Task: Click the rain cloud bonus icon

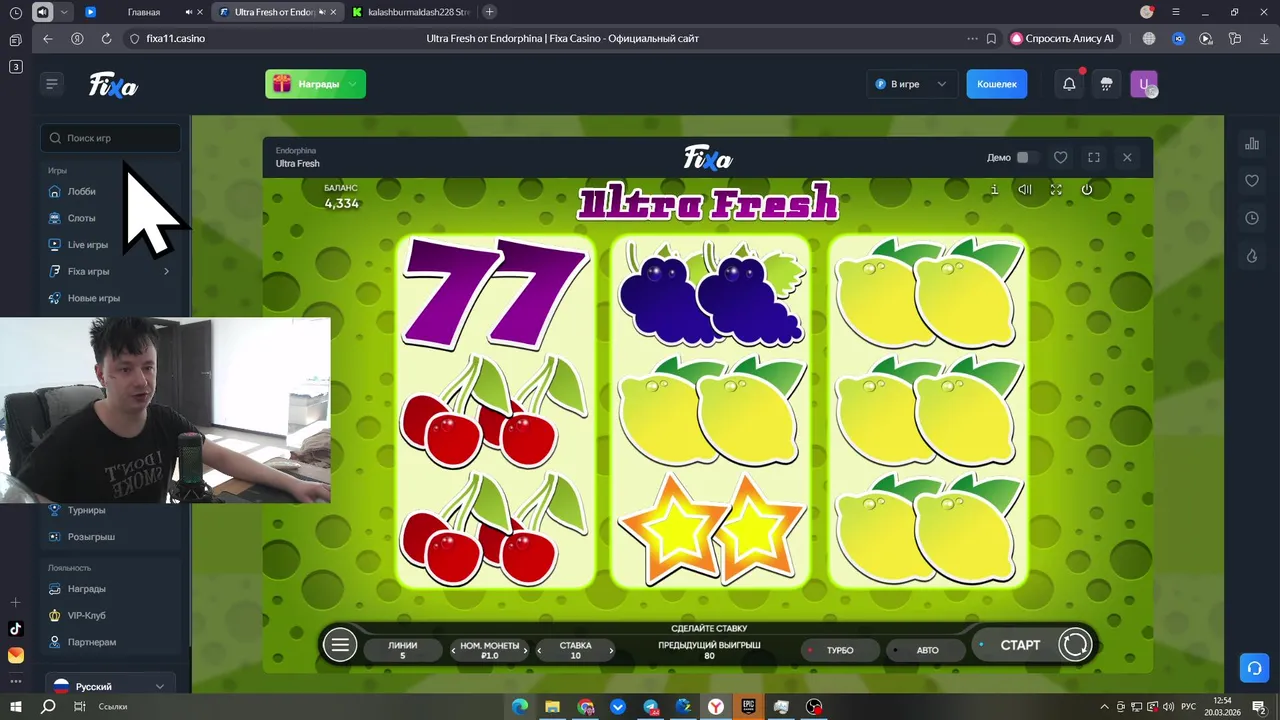Action: 1106,84
